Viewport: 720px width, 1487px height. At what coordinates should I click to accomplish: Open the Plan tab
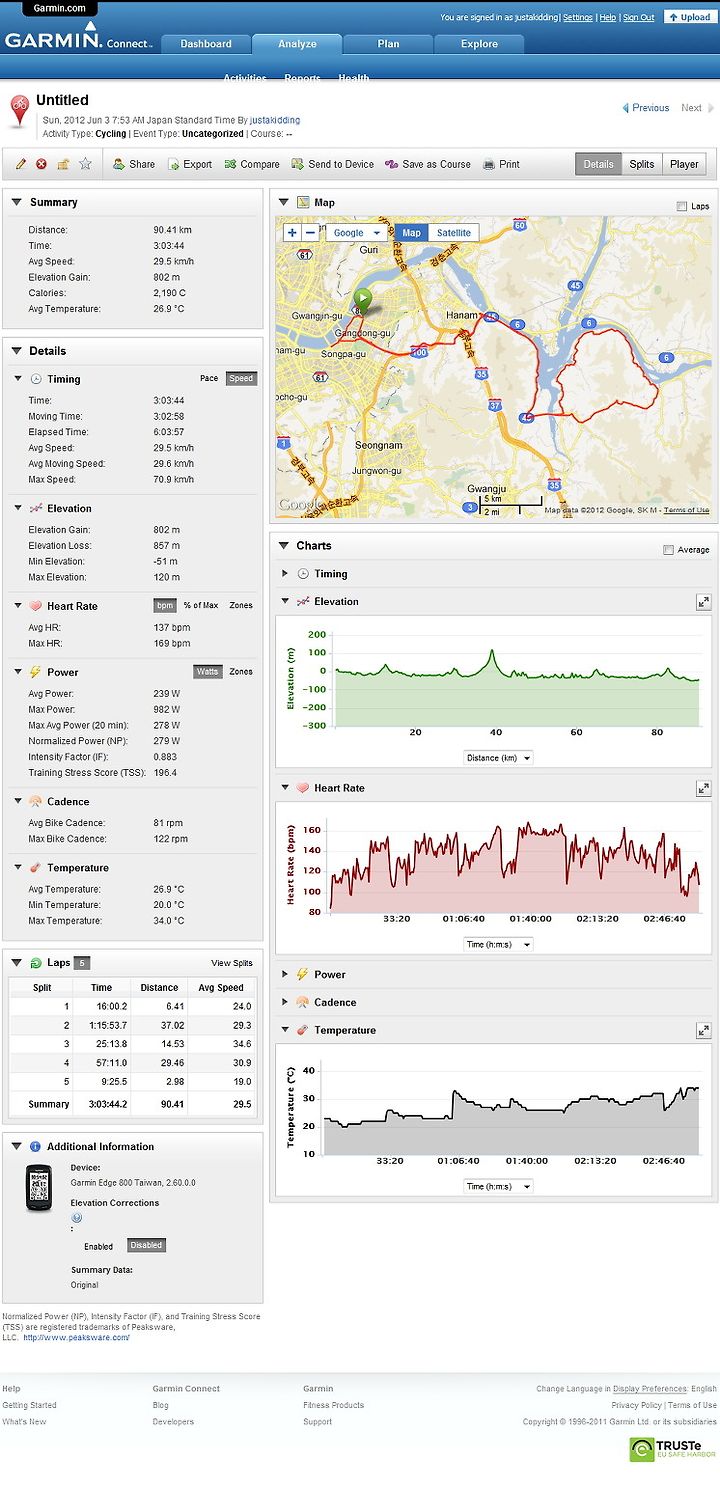388,44
